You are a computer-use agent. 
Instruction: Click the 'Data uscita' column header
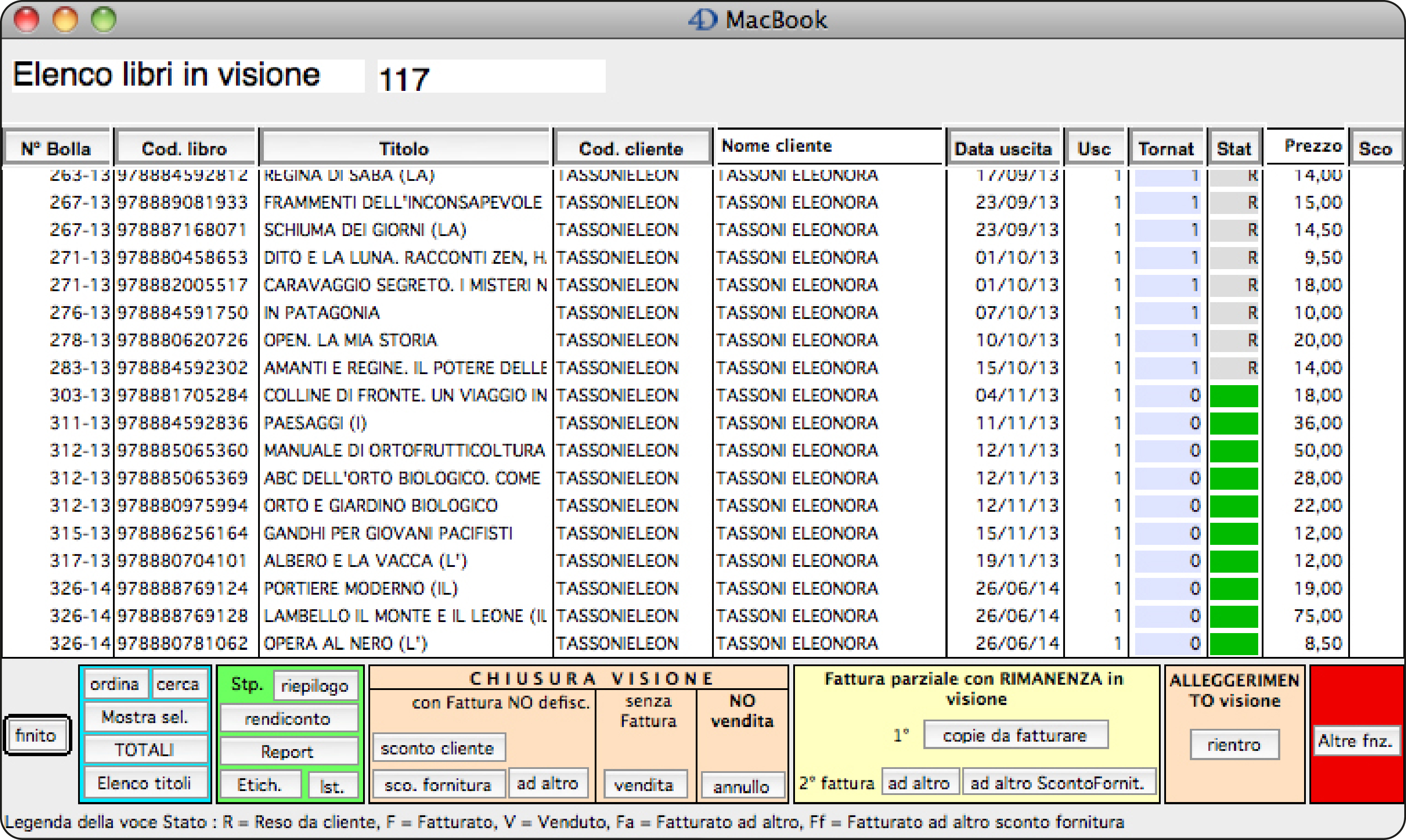tap(1003, 148)
